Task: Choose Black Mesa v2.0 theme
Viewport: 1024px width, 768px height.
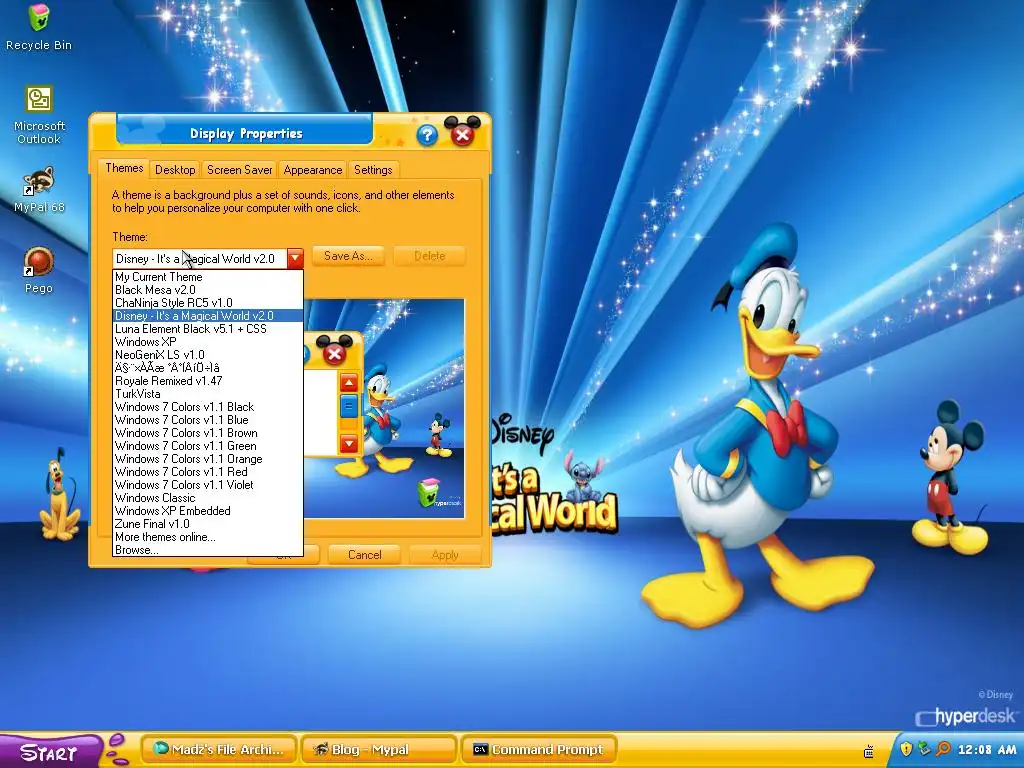Action: coord(208,290)
